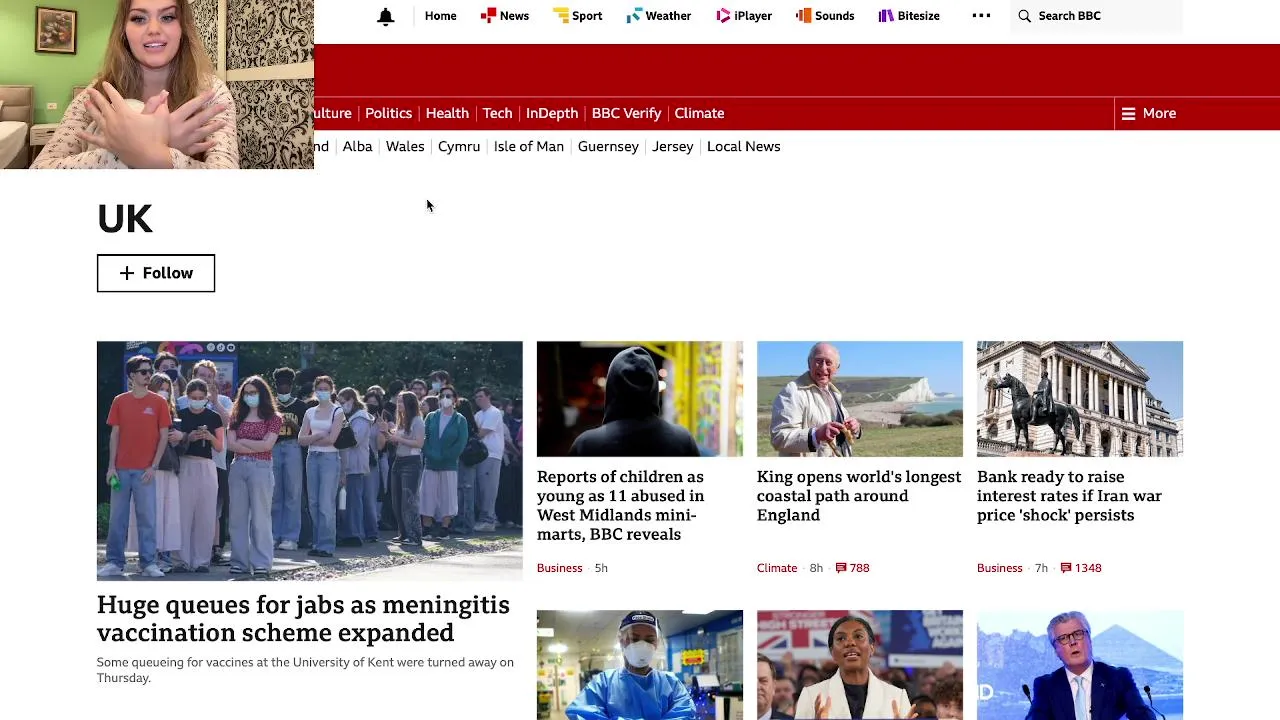The height and width of the screenshot is (720, 1280).
Task: Click Climate tag under coastal path story
Action: (777, 568)
